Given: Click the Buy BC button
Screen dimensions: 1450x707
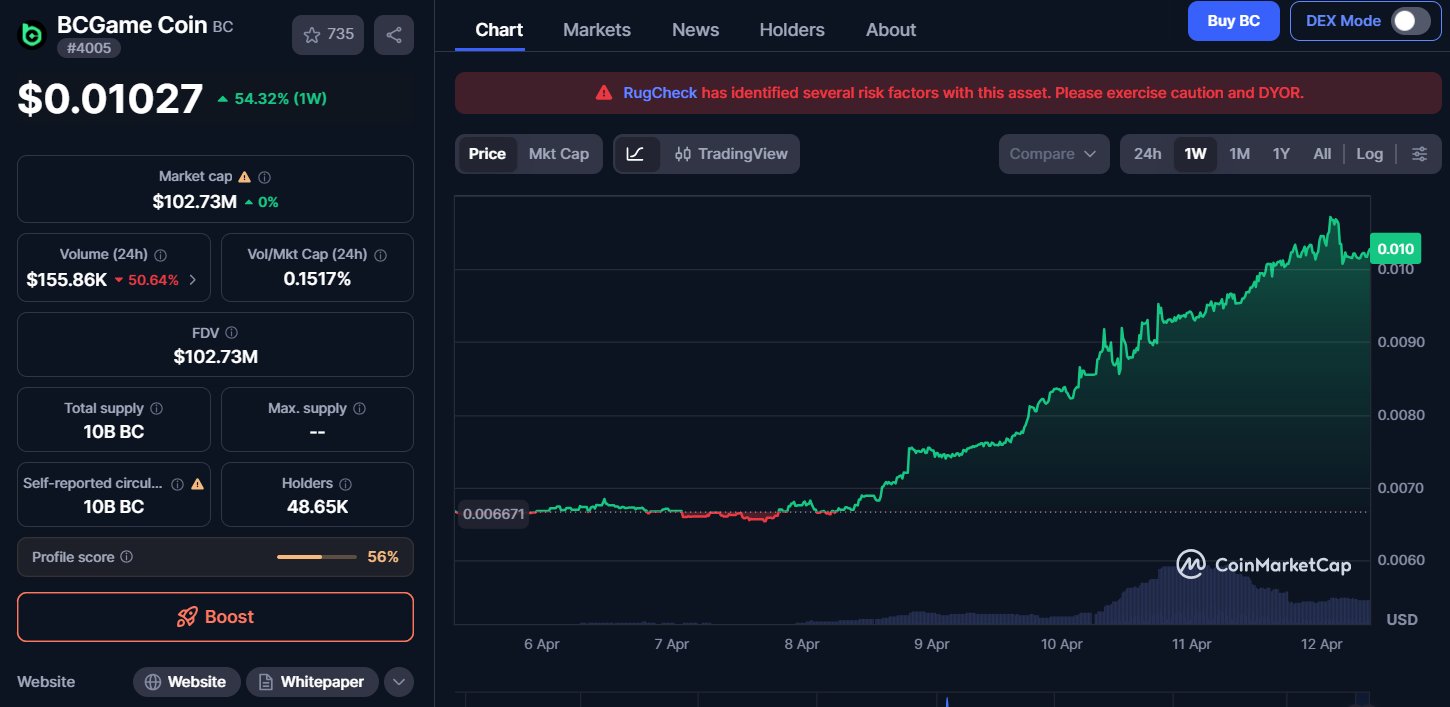Looking at the screenshot, I should [x=1233, y=21].
